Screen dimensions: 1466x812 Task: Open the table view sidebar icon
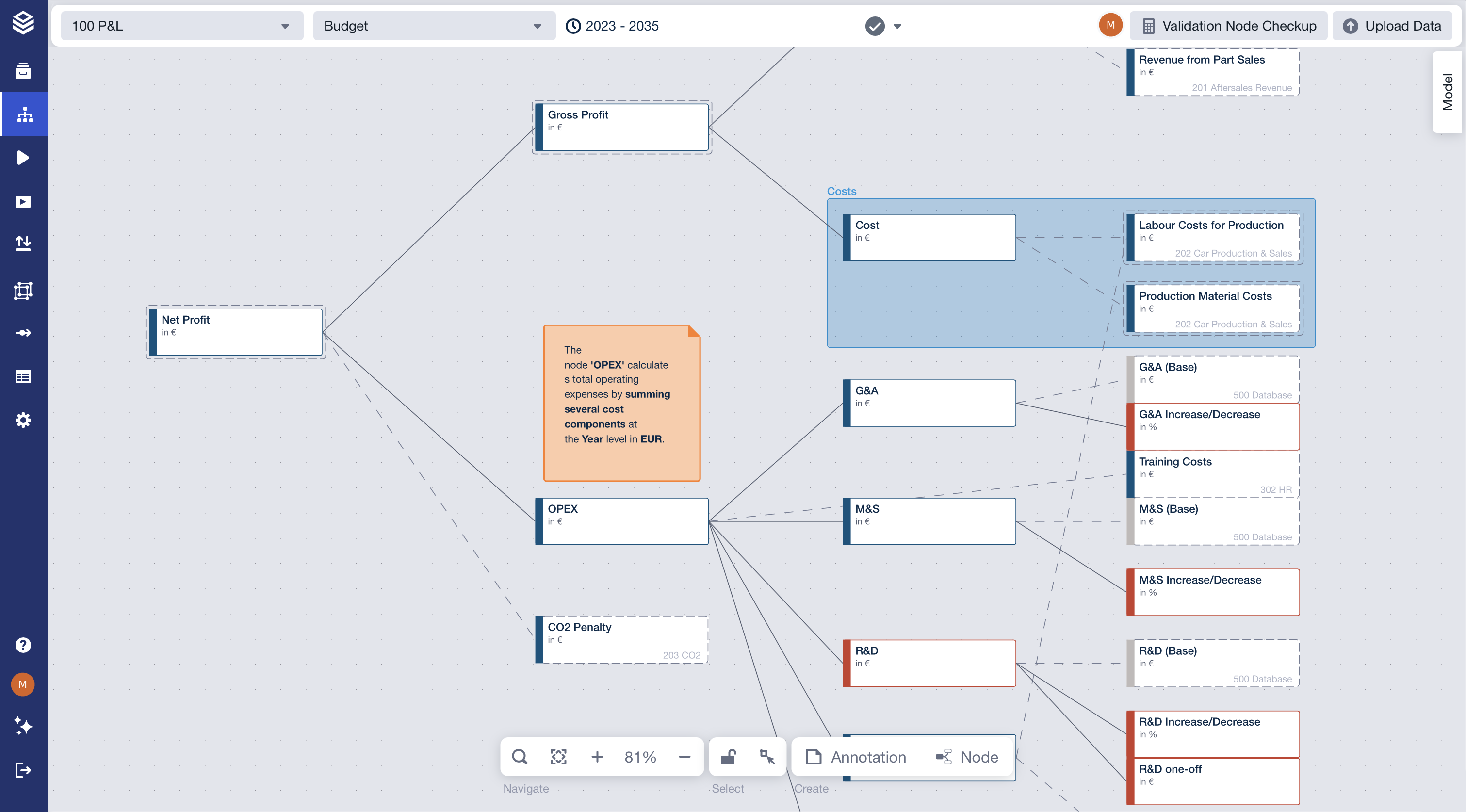click(x=23, y=376)
